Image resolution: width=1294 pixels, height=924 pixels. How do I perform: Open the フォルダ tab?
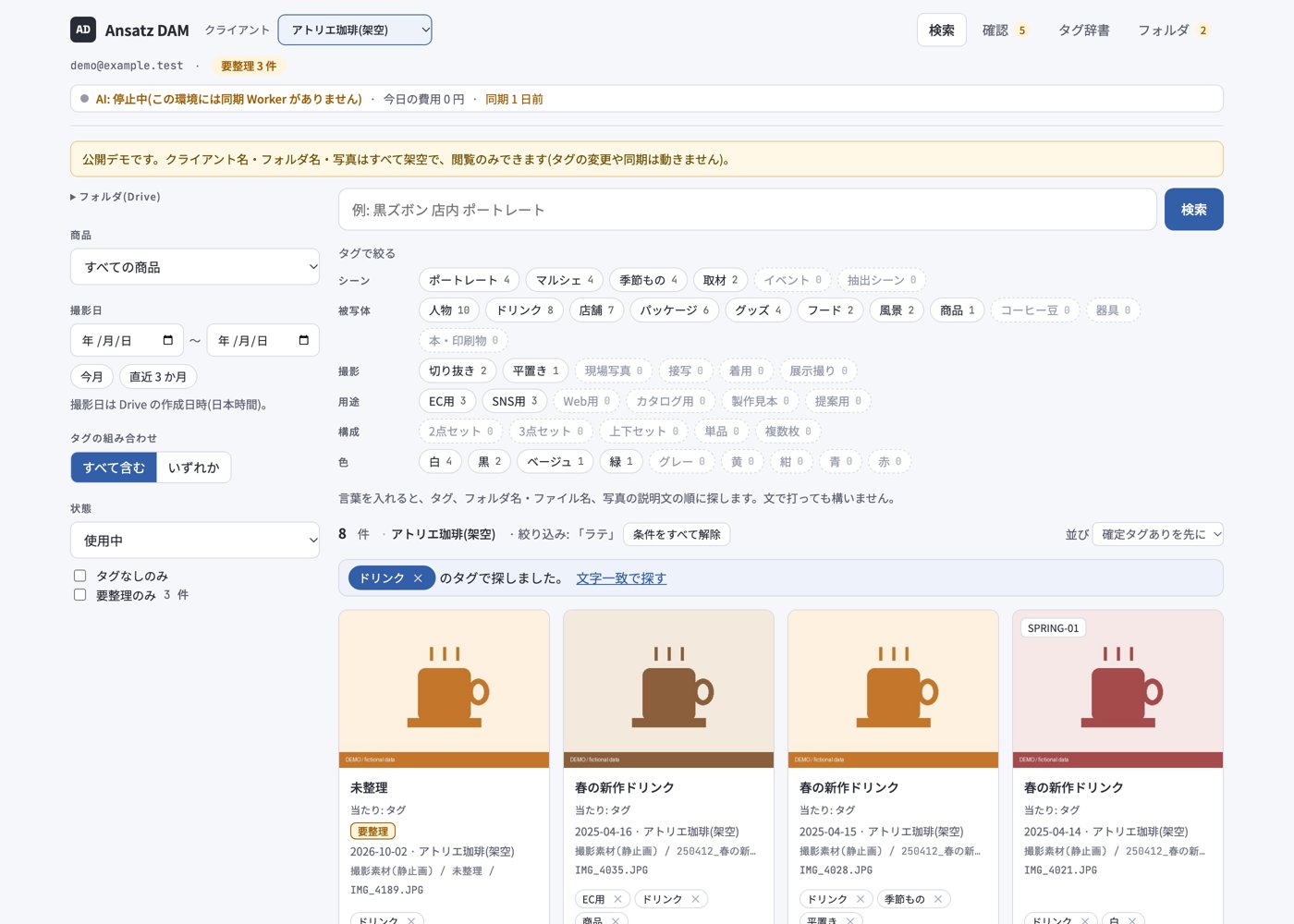pos(1174,30)
